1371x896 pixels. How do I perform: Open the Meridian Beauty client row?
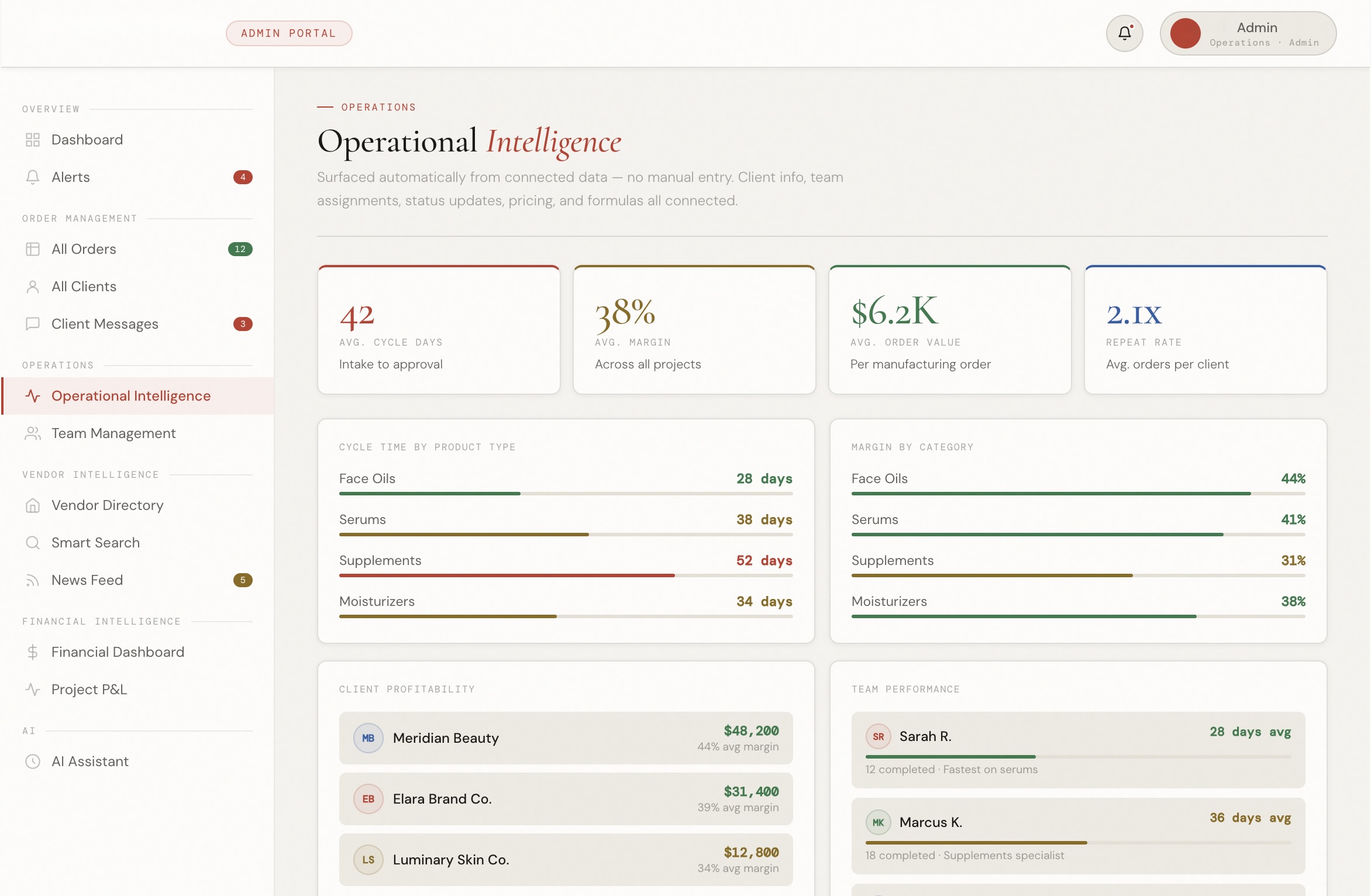click(x=566, y=738)
